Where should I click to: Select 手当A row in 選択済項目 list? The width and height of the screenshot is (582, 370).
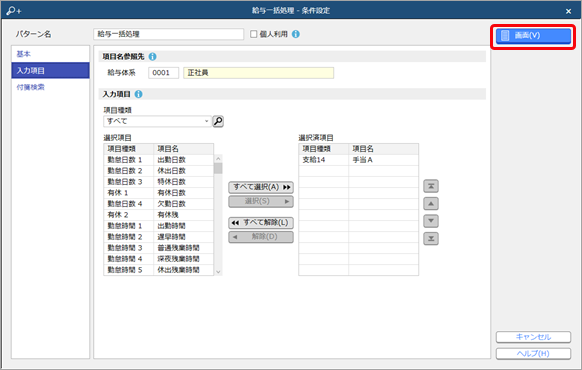(359, 160)
